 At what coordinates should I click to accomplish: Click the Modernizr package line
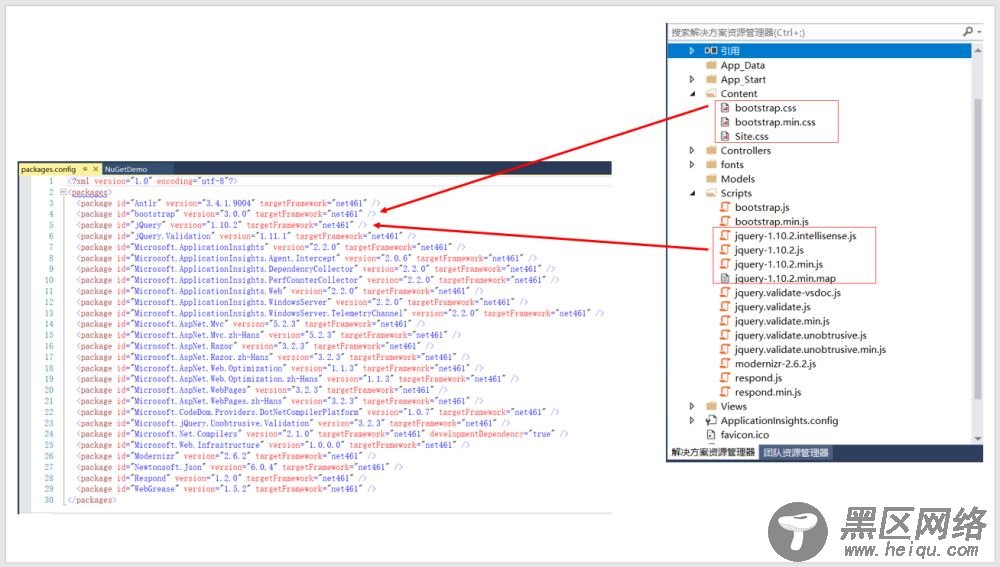coord(226,456)
